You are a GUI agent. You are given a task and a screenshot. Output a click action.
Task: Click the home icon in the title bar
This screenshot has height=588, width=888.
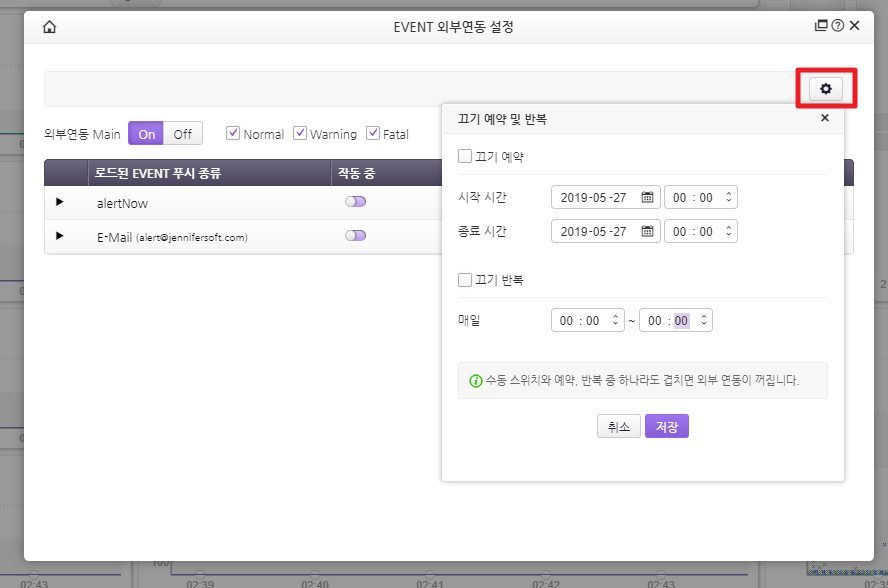[49, 27]
